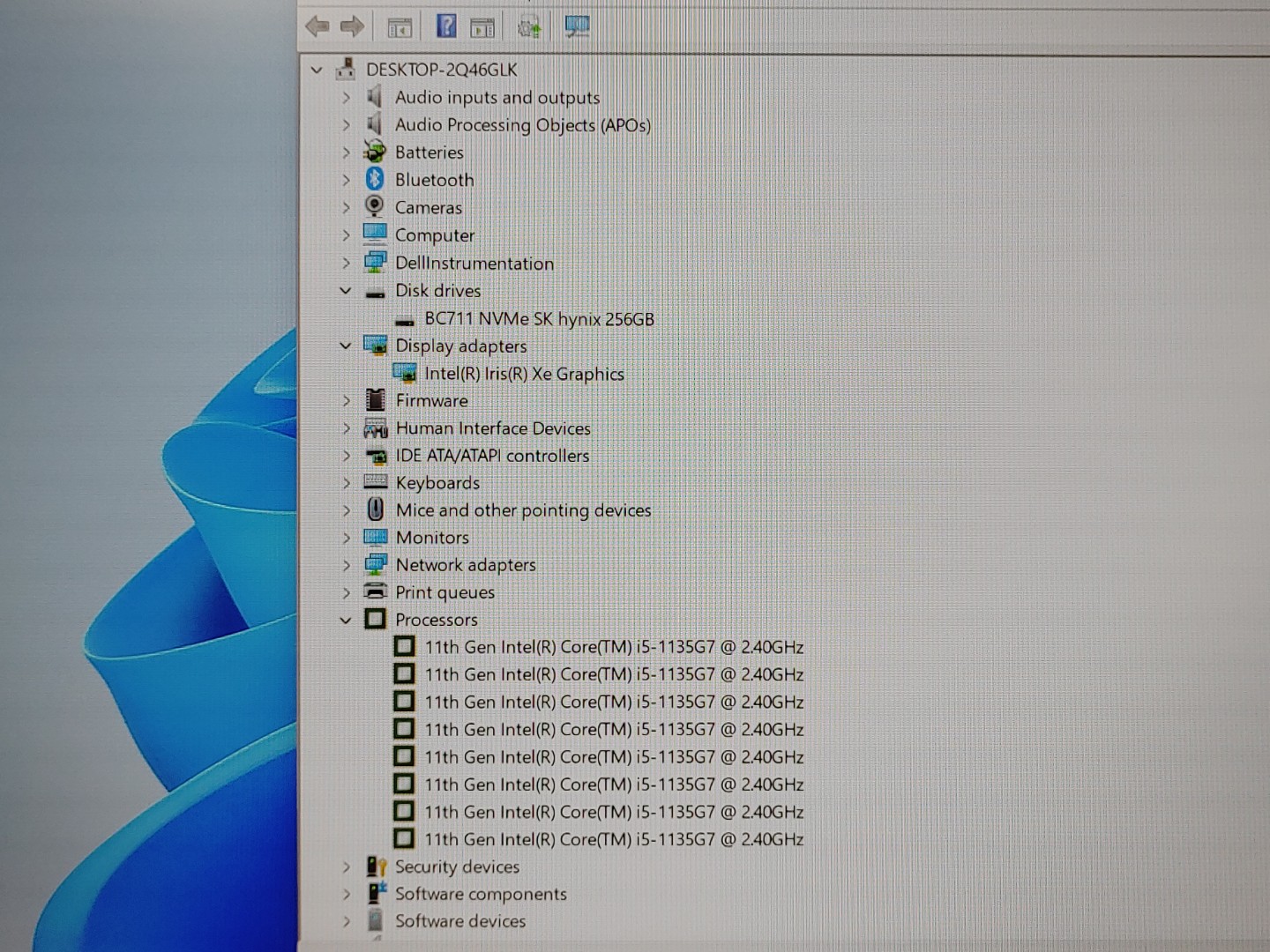Screen dimensions: 1270x952
Task: Click the Back arrow in the toolbar
Action: tap(317, 26)
